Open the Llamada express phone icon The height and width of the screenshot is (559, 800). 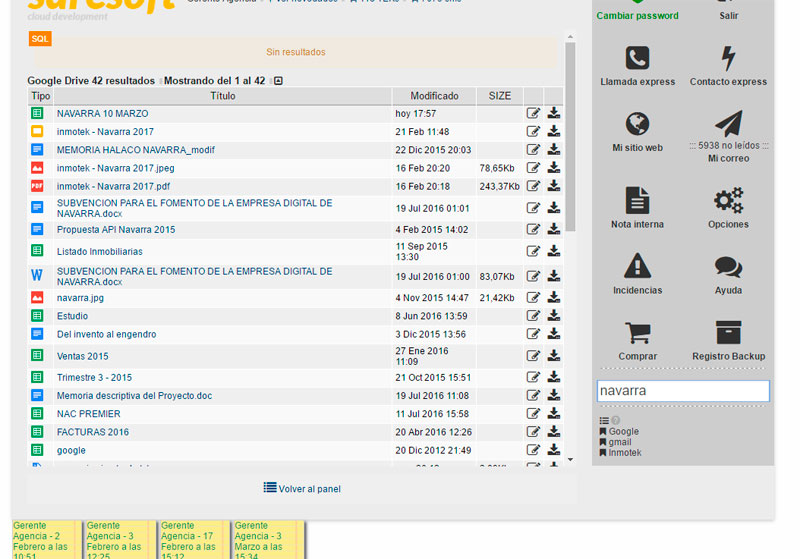(x=637, y=58)
